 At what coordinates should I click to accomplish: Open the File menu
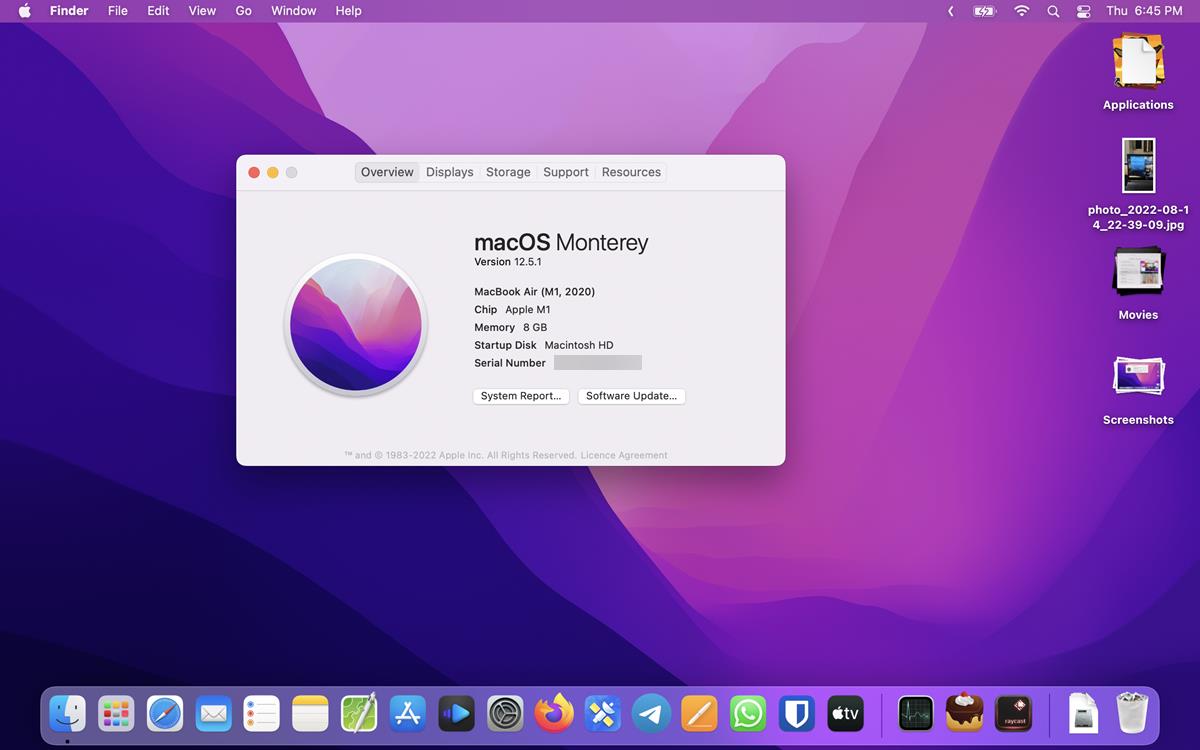coord(118,11)
